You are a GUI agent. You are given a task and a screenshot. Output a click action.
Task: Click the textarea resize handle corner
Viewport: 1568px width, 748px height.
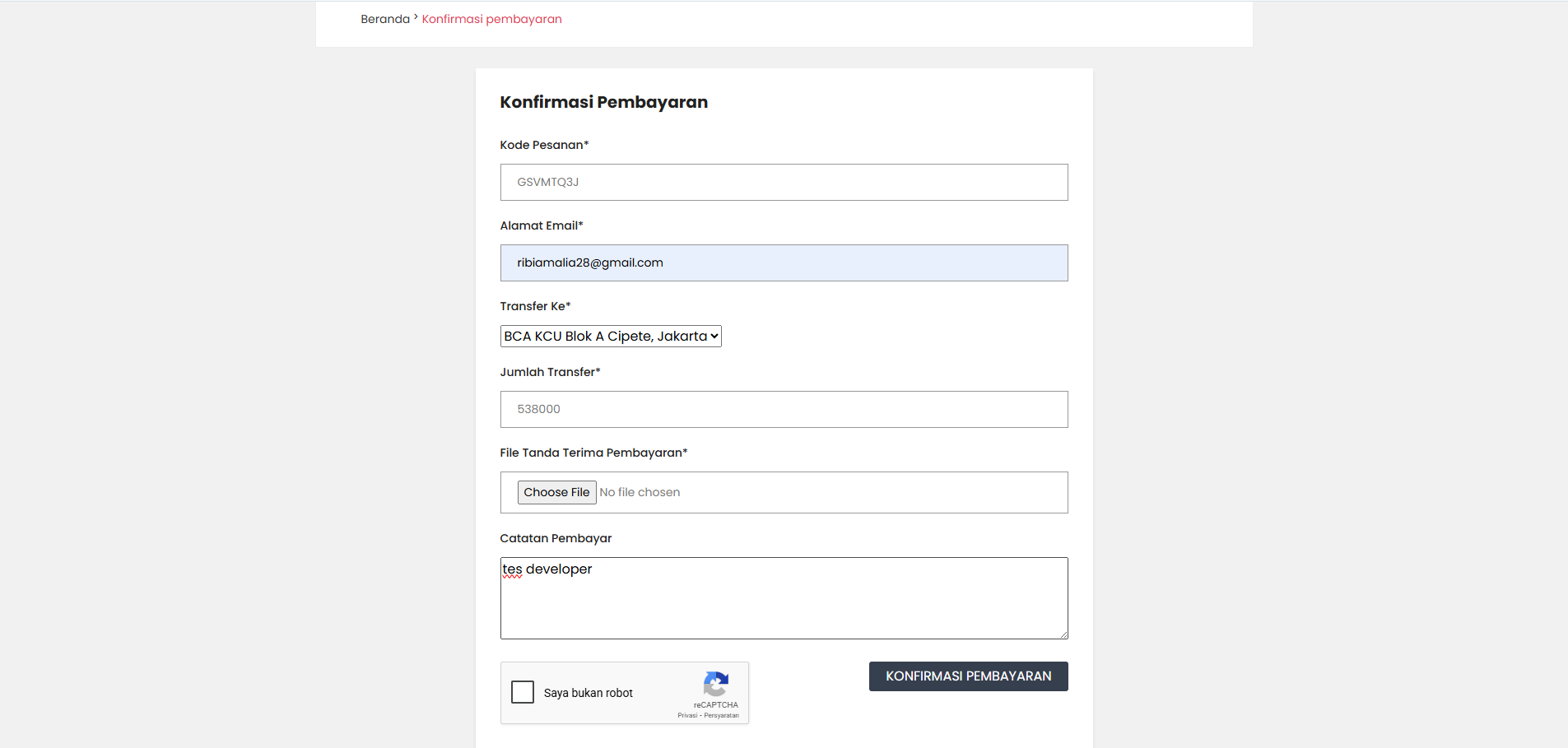pos(1063,634)
